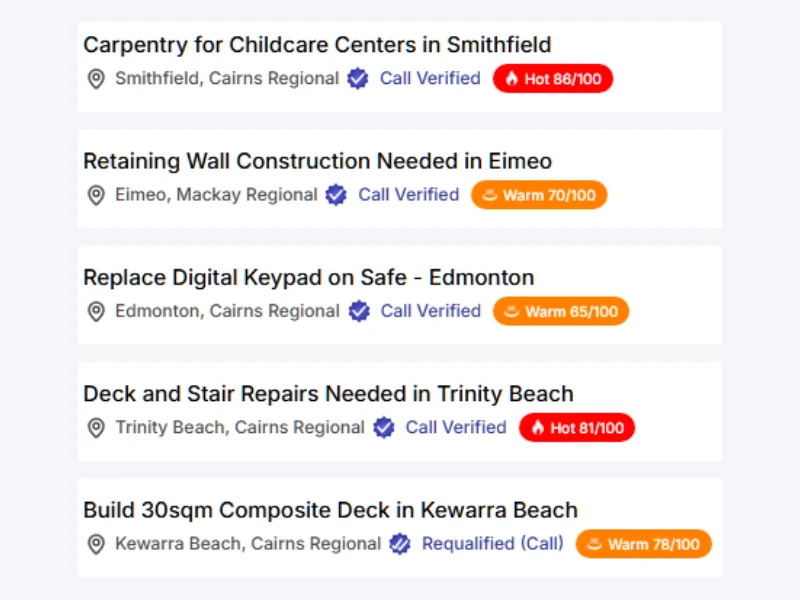Click location pin icon beside Smithfield, Cairns Regional
This screenshot has width=800, height=600.
(x=96, y=79)
